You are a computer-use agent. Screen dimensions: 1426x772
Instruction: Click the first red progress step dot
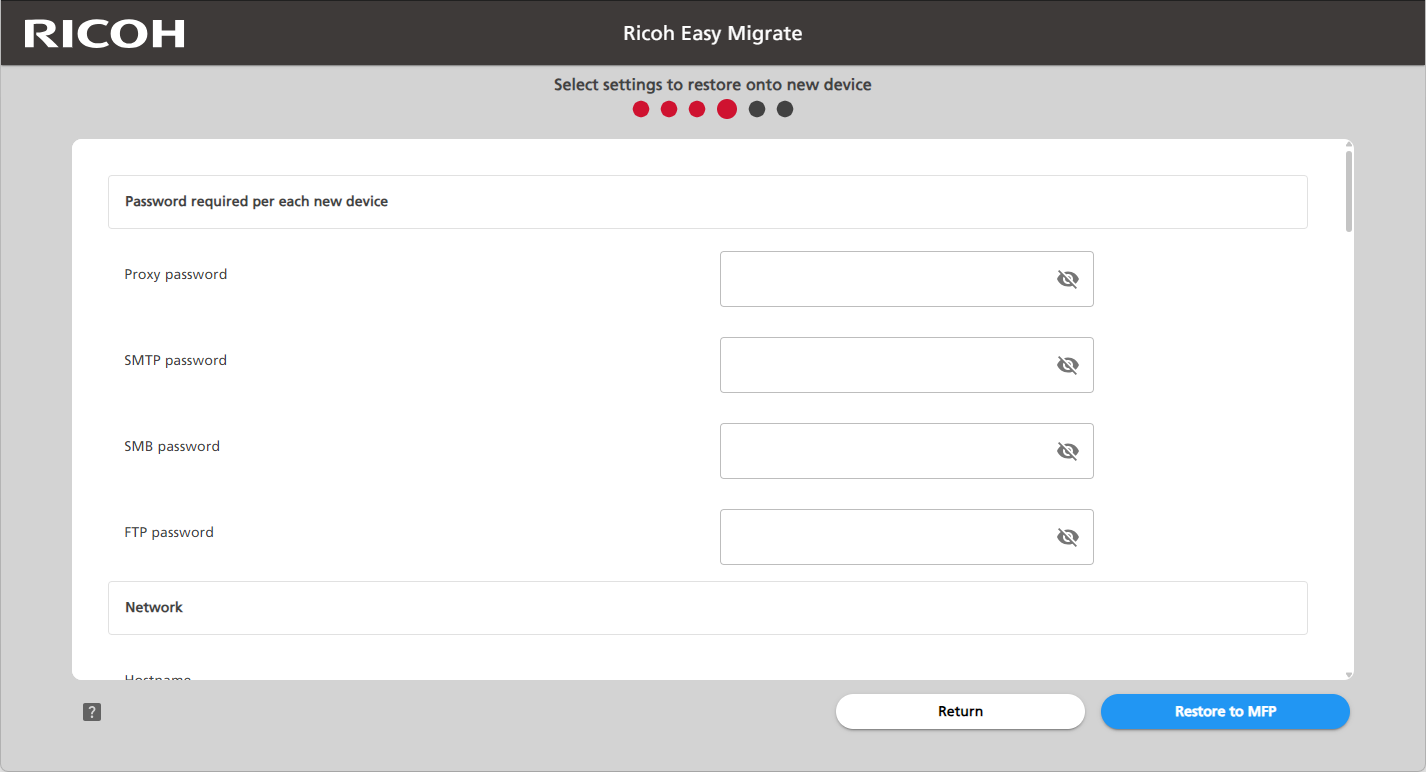tap(641, 109)
